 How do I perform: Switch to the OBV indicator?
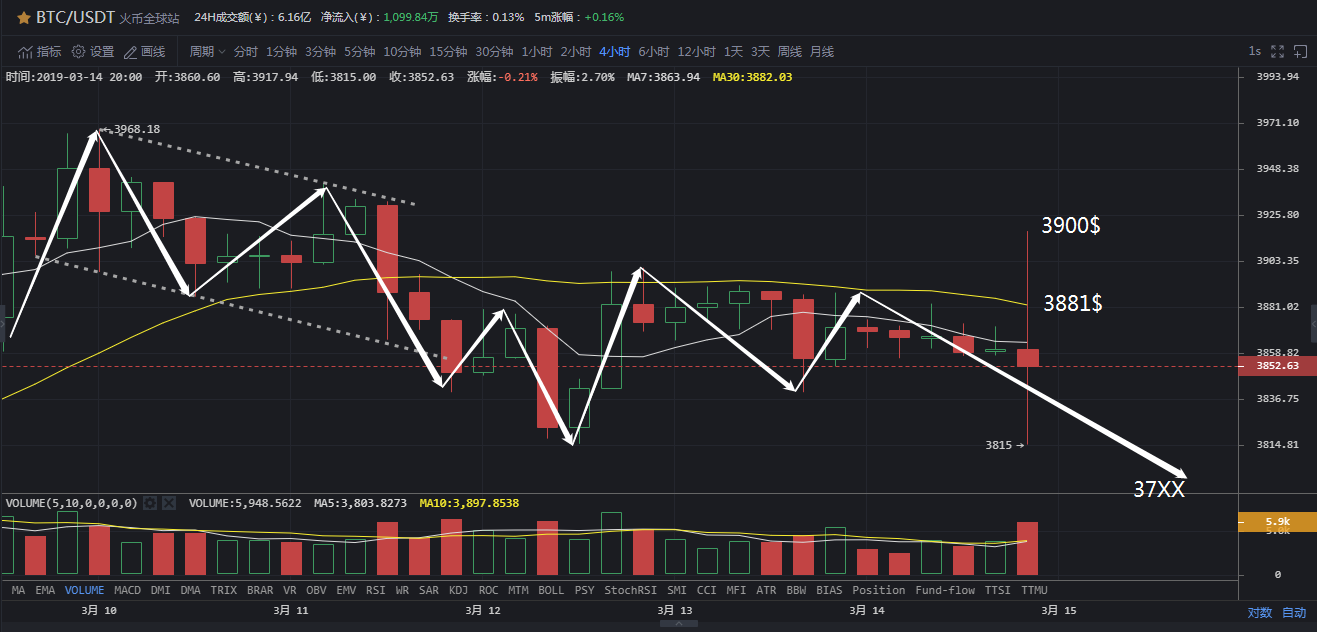pos(317,590)
